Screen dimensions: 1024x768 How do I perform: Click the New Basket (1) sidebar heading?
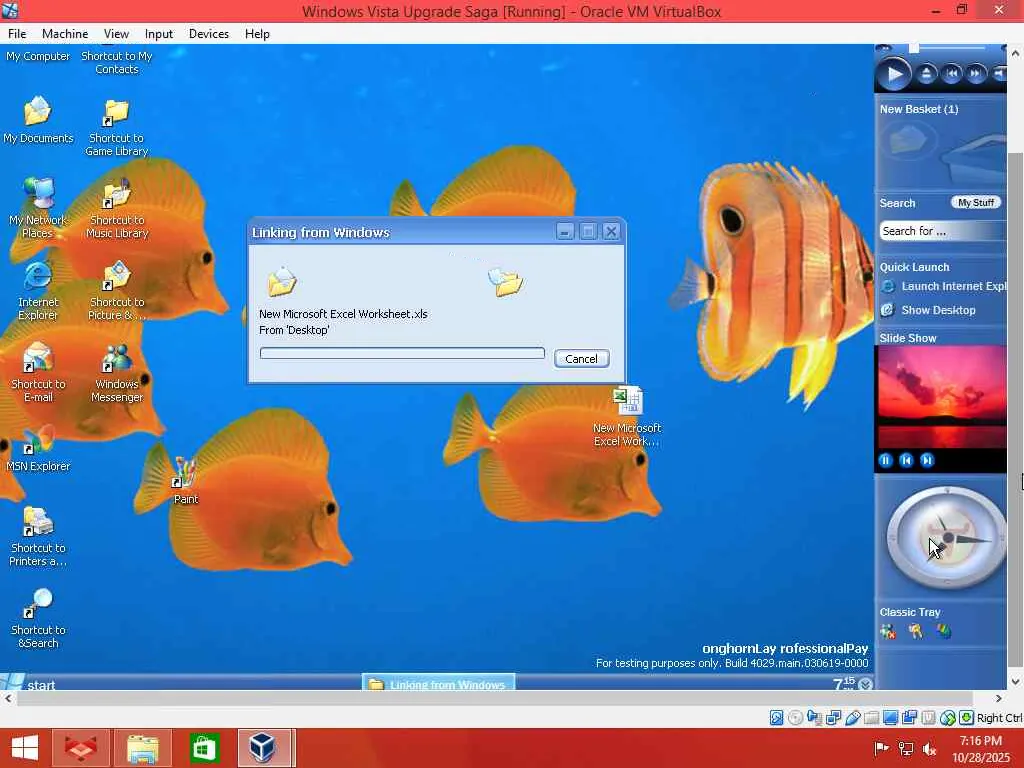[x=919, y=109]
